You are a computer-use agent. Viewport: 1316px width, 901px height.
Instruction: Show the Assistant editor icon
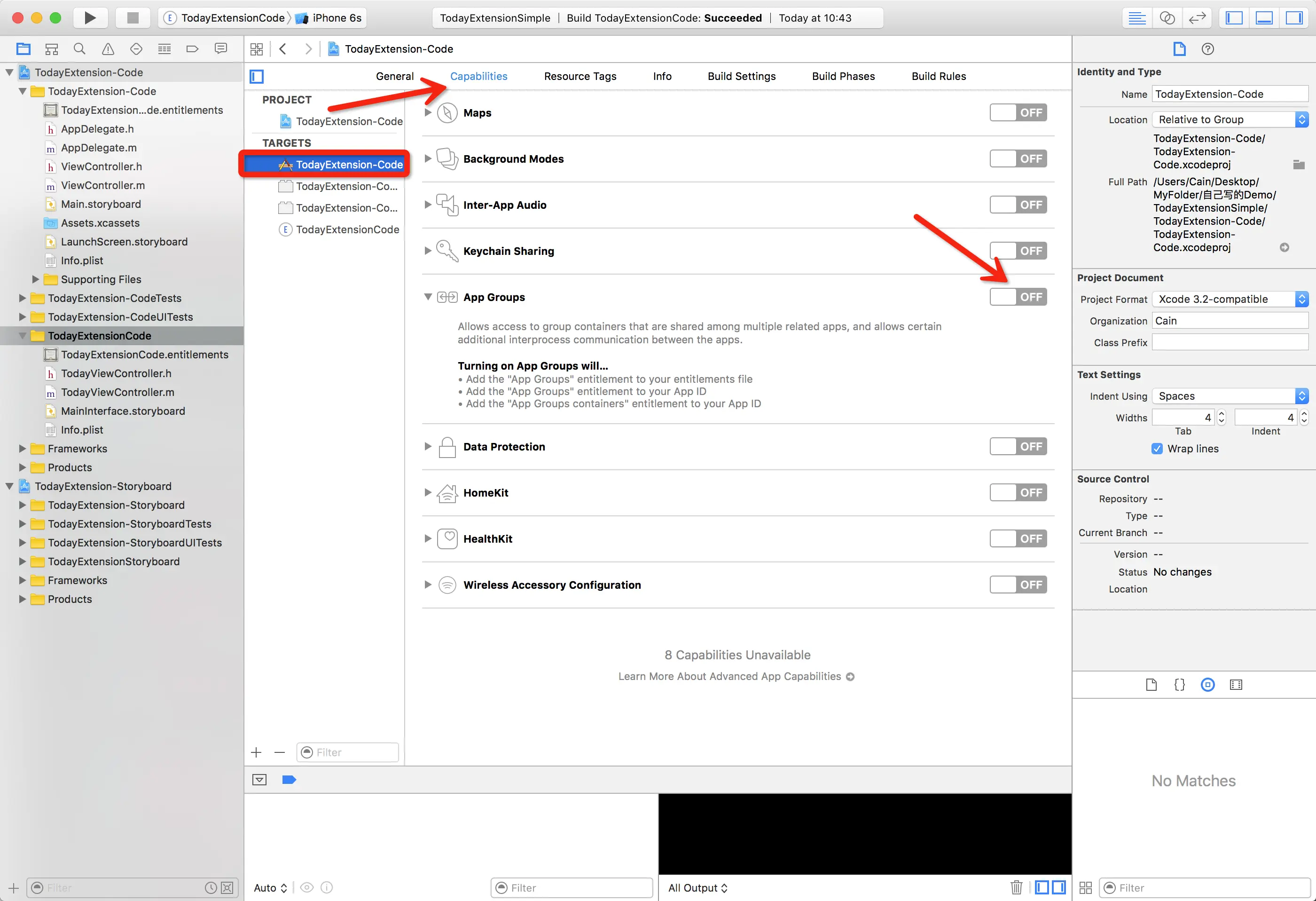coord(1167,17)
